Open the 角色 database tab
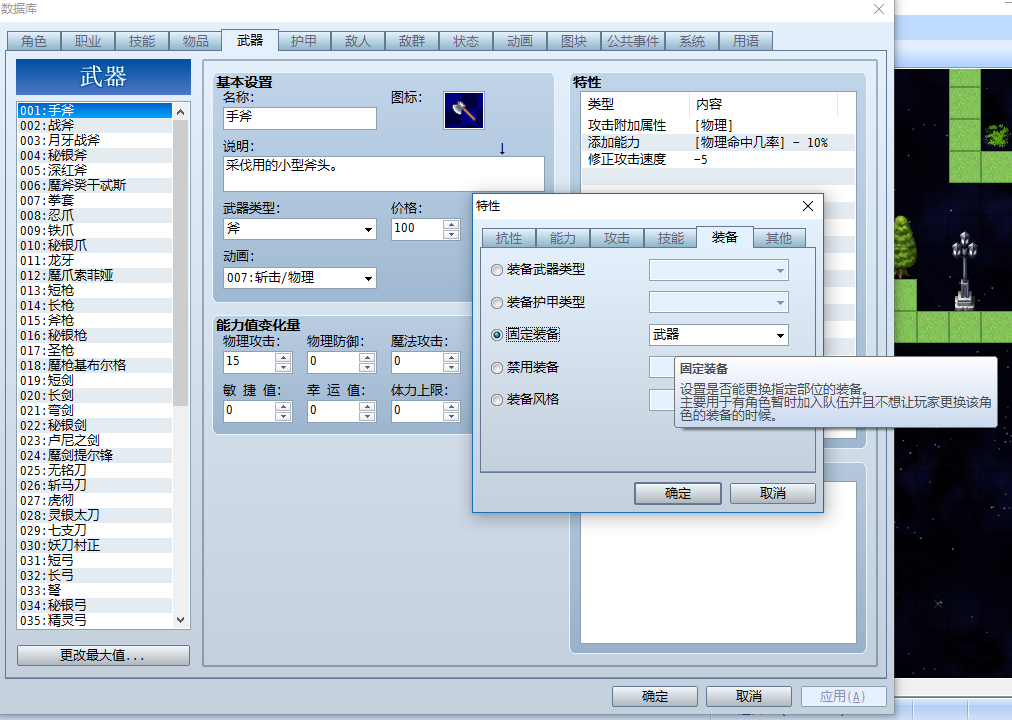Screen dimensions: 1012x720 [x=34, y=41]
